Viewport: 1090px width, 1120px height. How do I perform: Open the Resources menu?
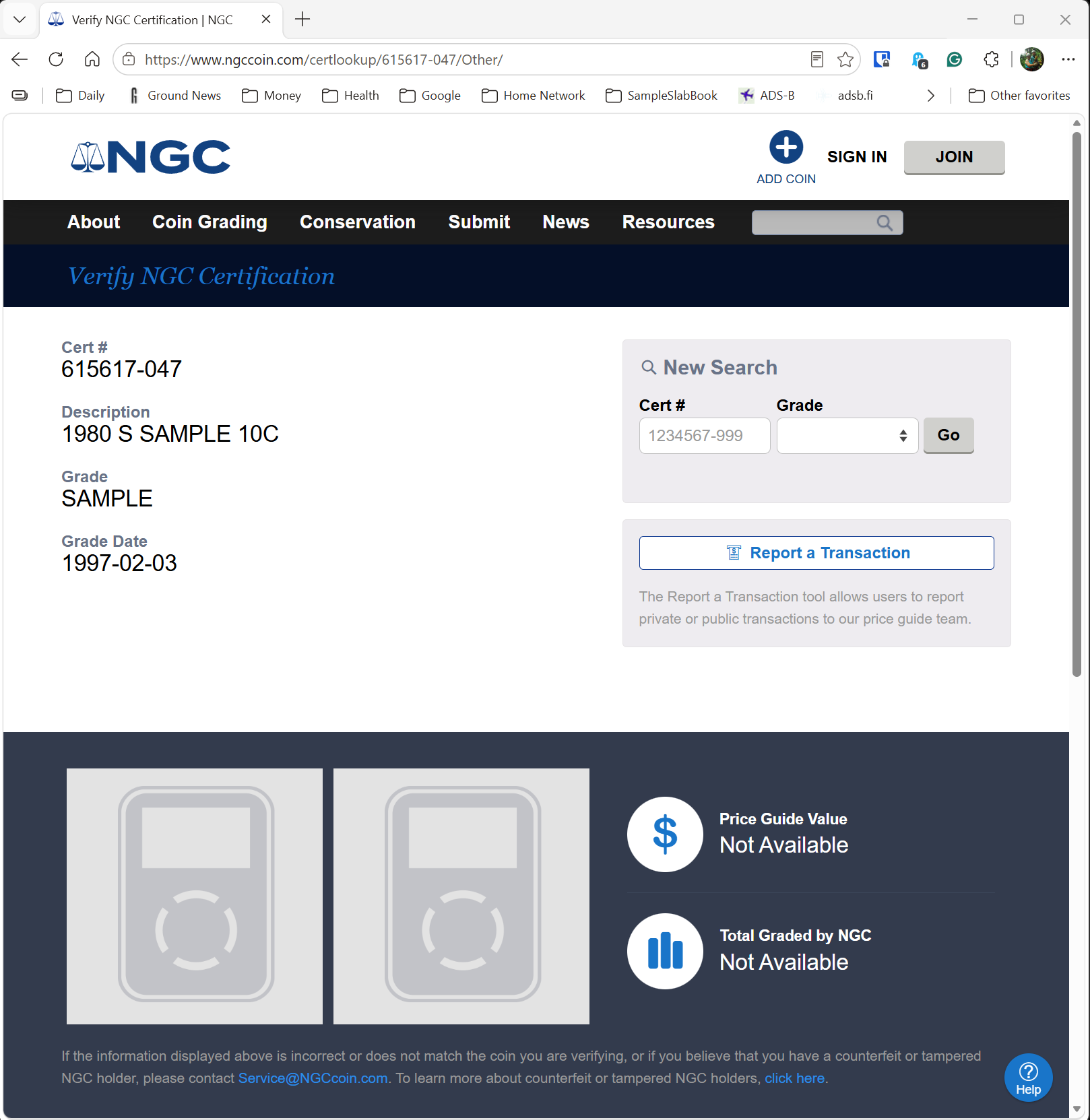pos(668,222)
